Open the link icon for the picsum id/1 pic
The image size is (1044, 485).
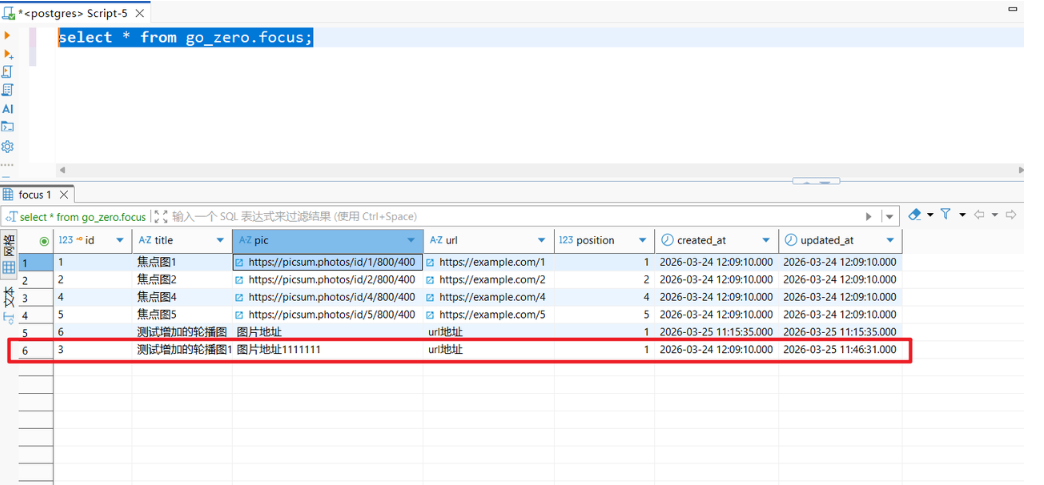click(x=240, y=262)
